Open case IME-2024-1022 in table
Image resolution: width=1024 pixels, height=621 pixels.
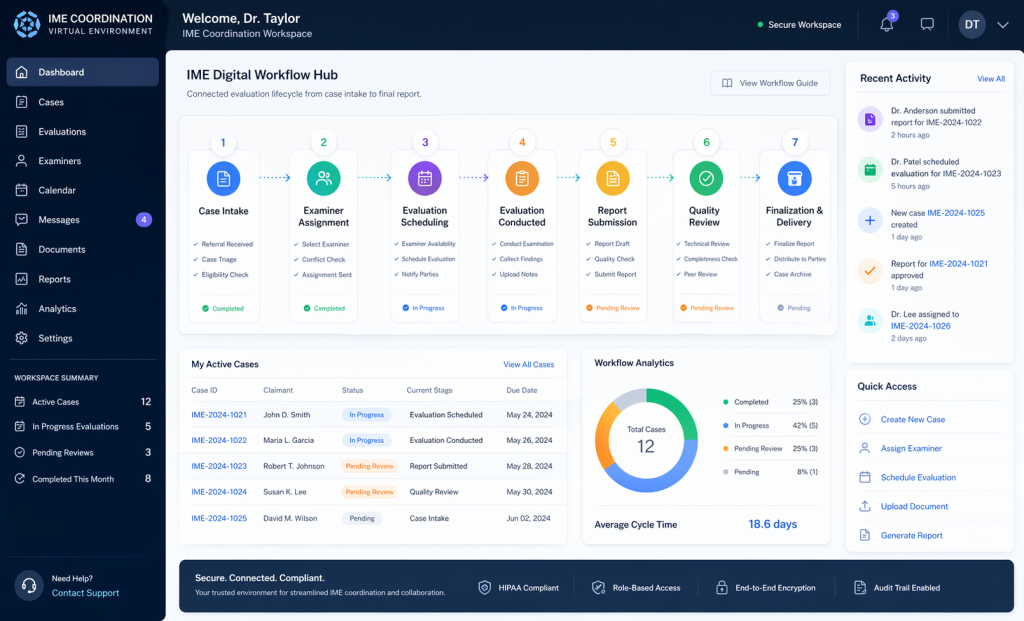pos(219,440)
